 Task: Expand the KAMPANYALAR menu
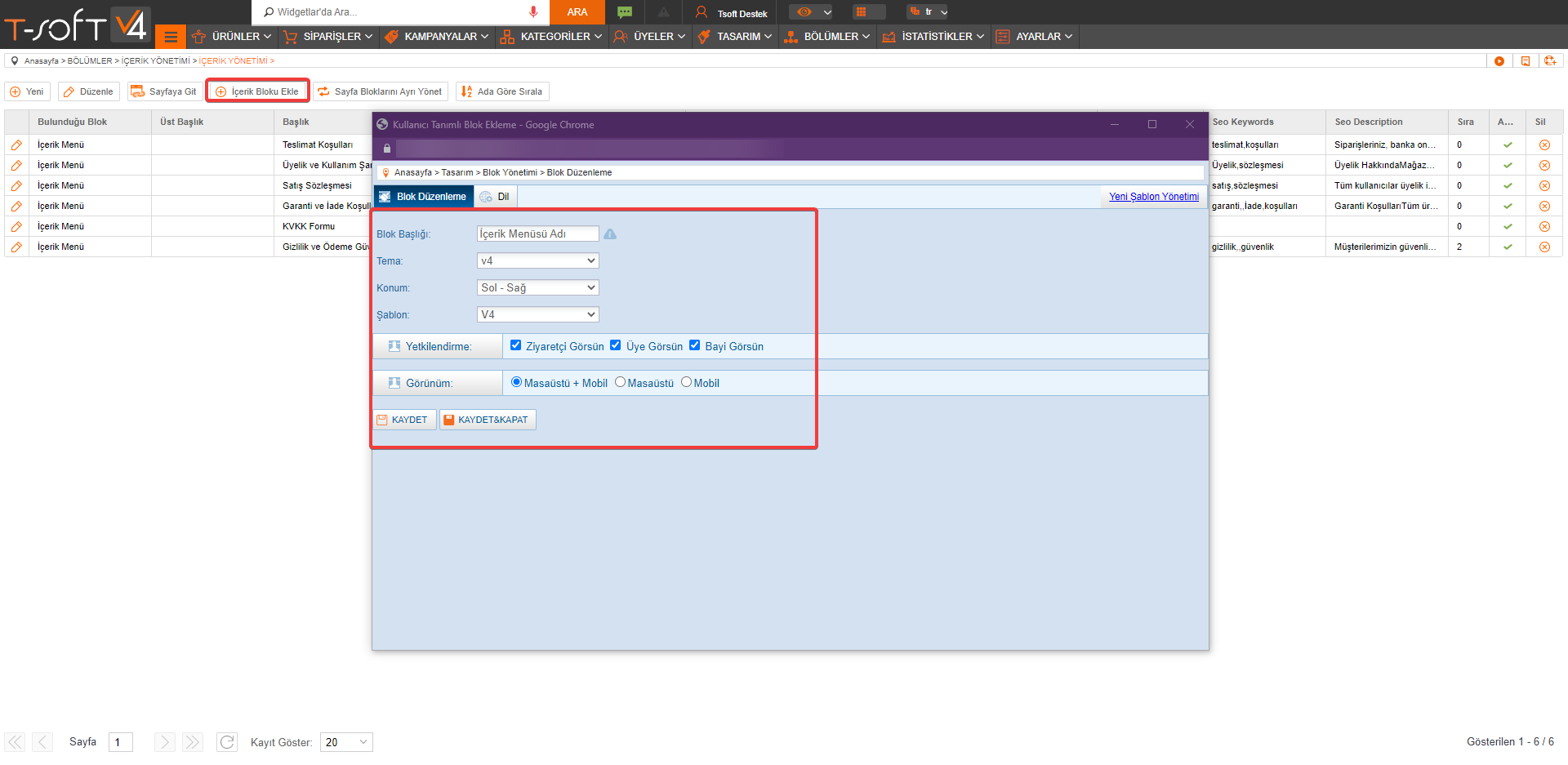[437, 37]
